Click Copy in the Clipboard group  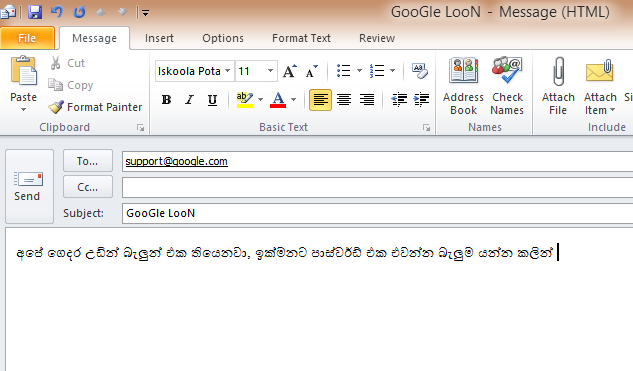pos(71,85)
